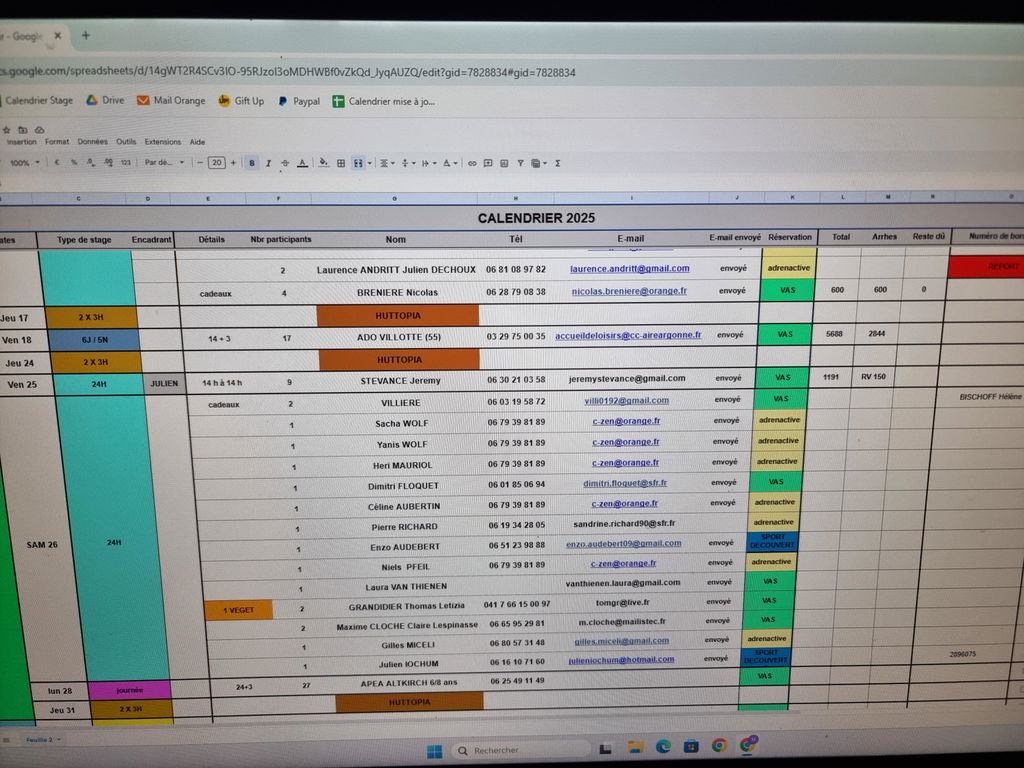Viewport: 1024px width, 768px height.
Task: Open the 100% zoom dropdown
Action: [x=24, y=163]
